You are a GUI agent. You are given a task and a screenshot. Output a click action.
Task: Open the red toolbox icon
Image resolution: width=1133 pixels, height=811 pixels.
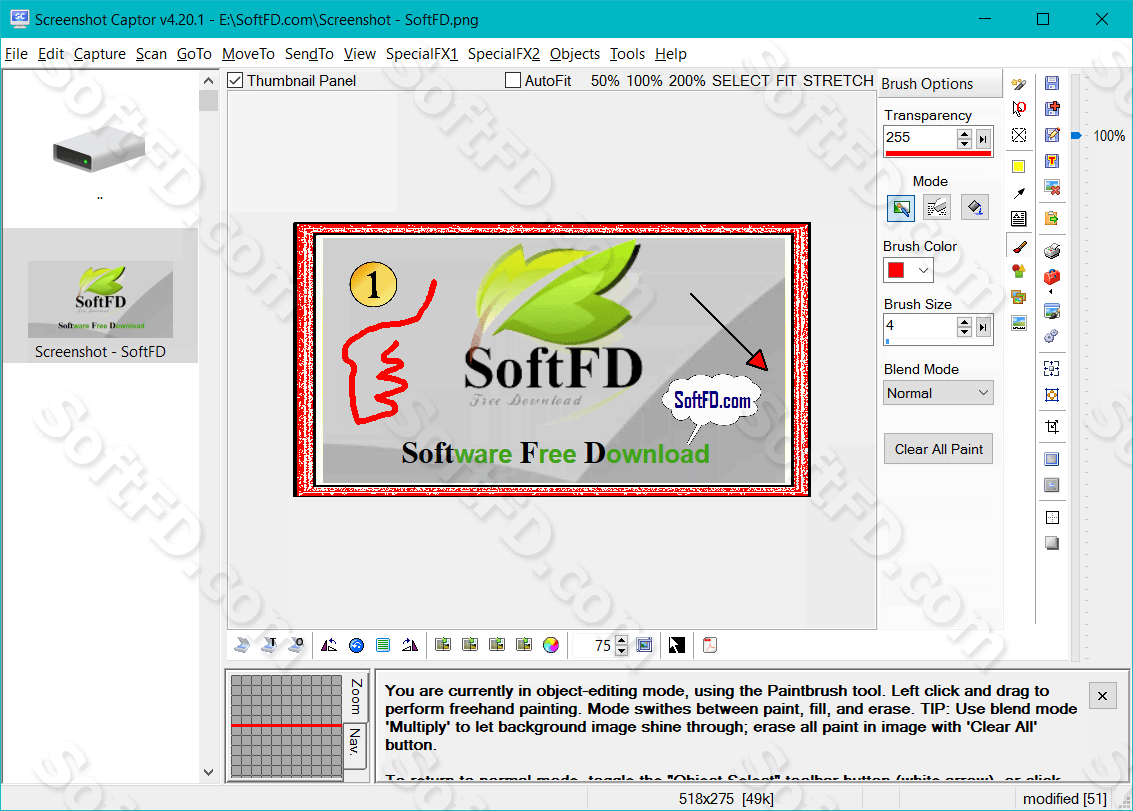[1052, 277]
